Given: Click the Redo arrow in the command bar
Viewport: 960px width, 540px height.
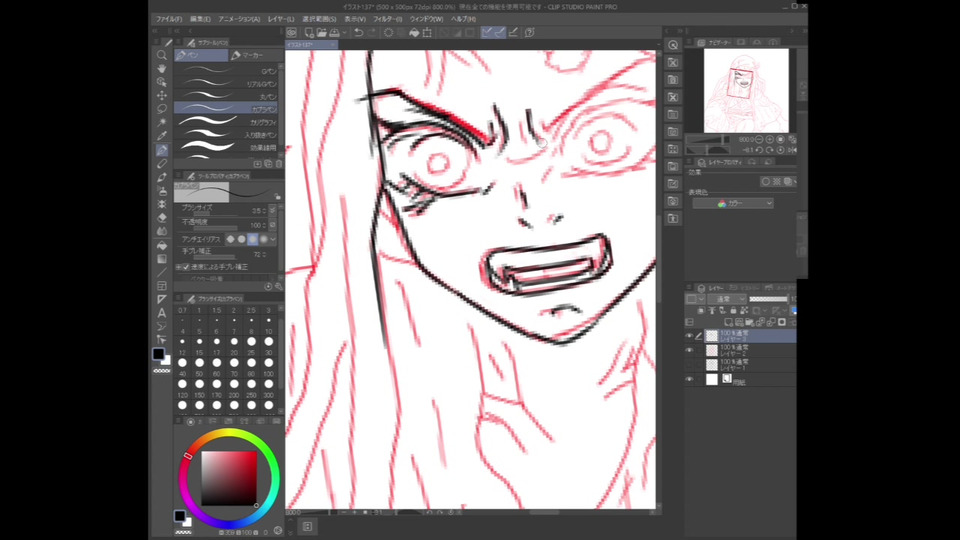Looking at the screenshot, I should [372, 32].
